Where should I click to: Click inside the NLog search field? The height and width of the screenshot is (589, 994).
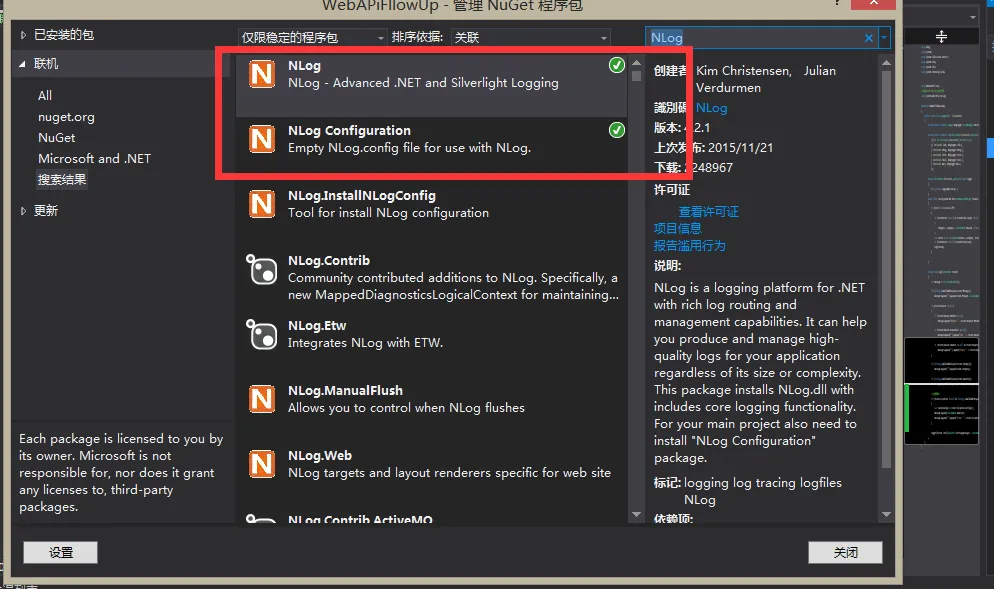point(754,38)
